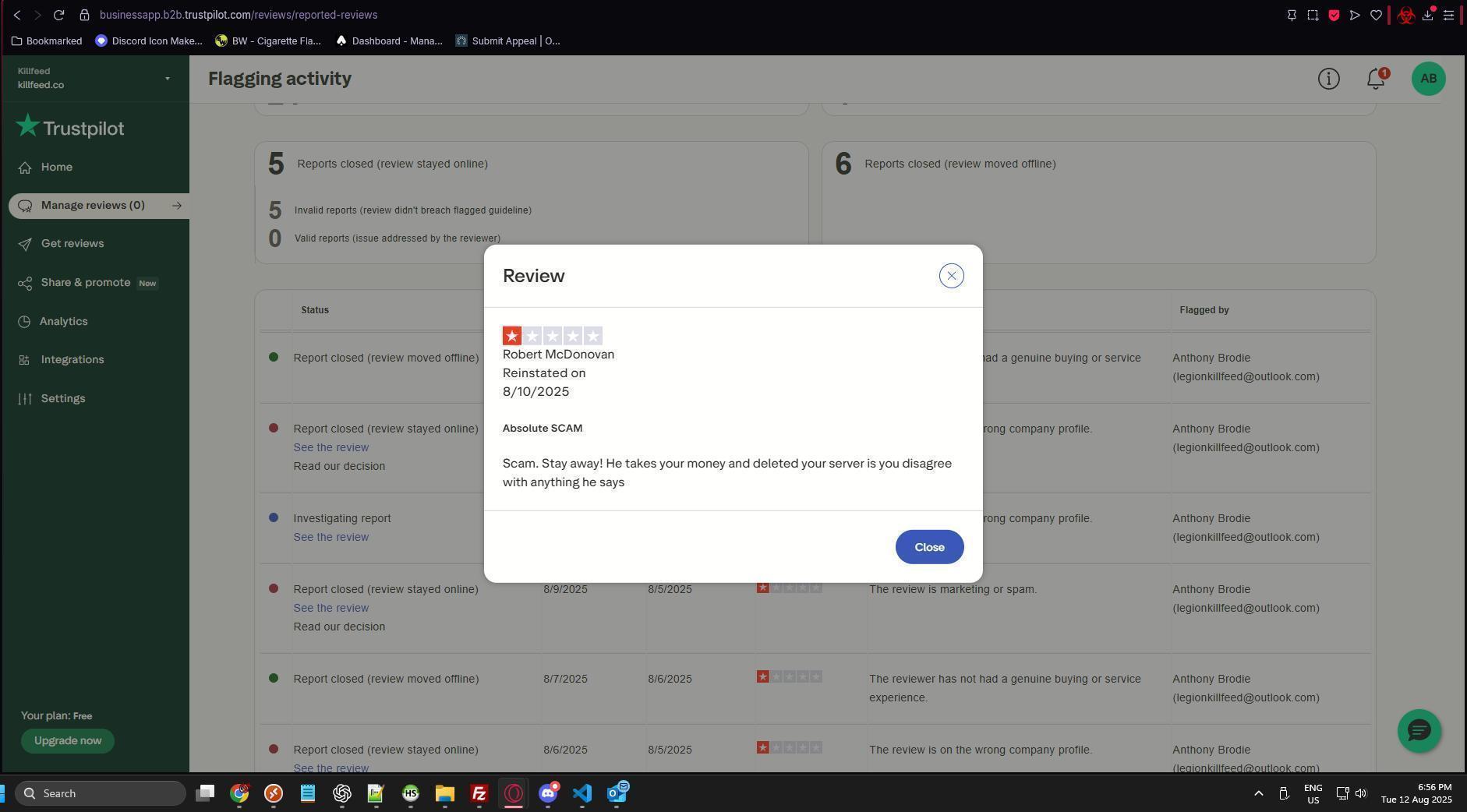Click the site lock icon in address bar

(84, 15)
